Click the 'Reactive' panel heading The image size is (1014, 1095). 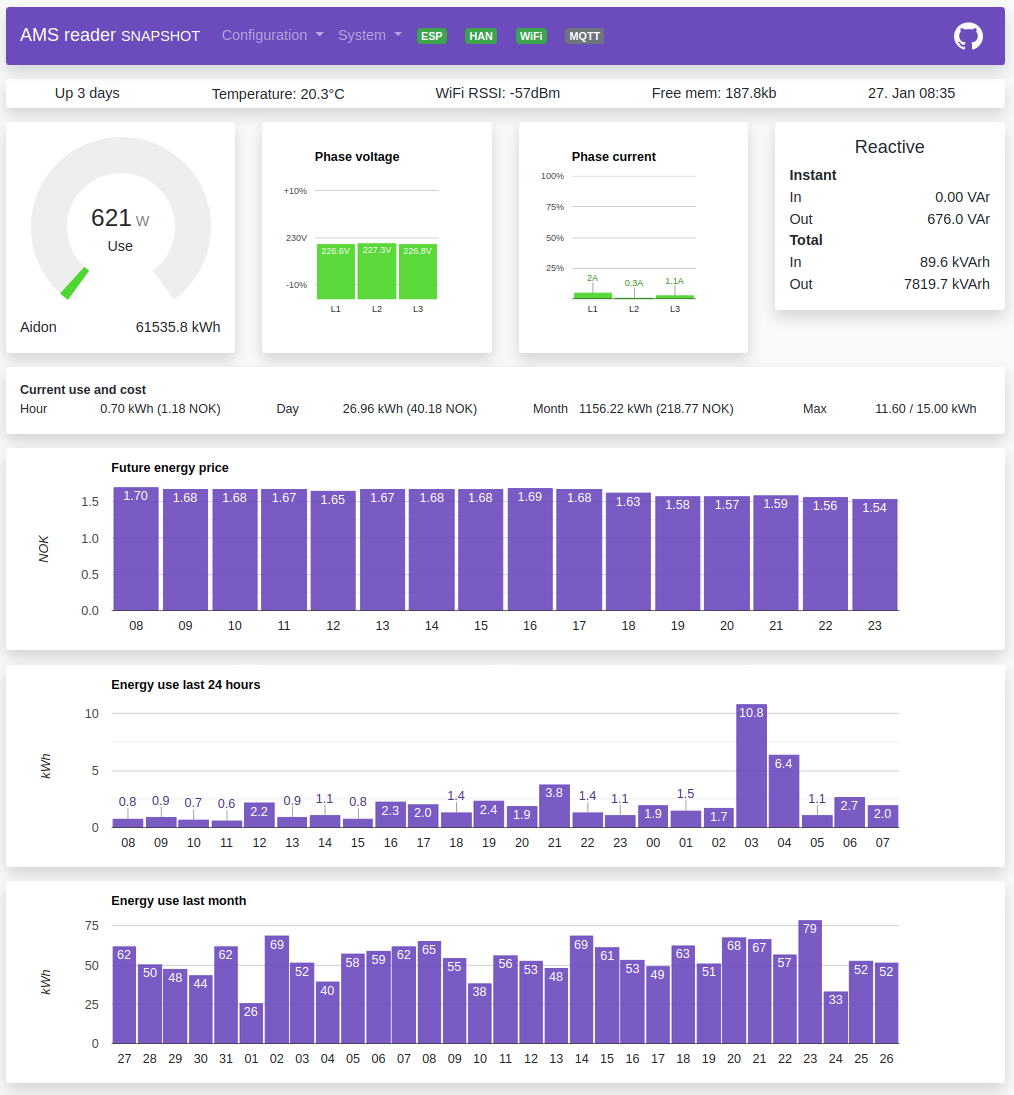pos(889,147)
